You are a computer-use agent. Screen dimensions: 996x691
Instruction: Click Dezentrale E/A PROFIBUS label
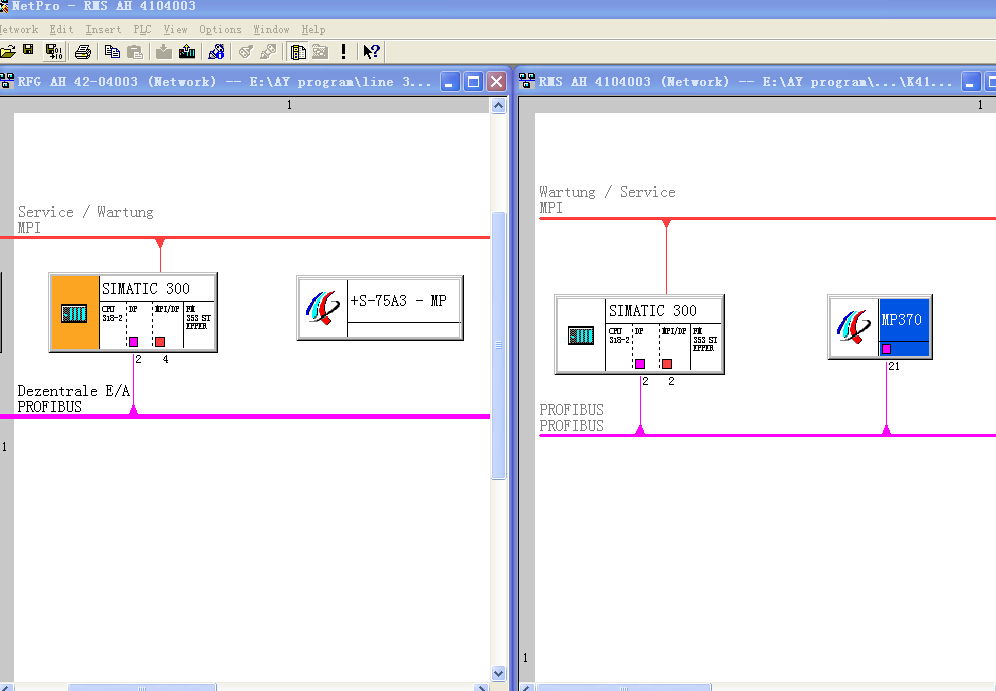pos(74,399)
